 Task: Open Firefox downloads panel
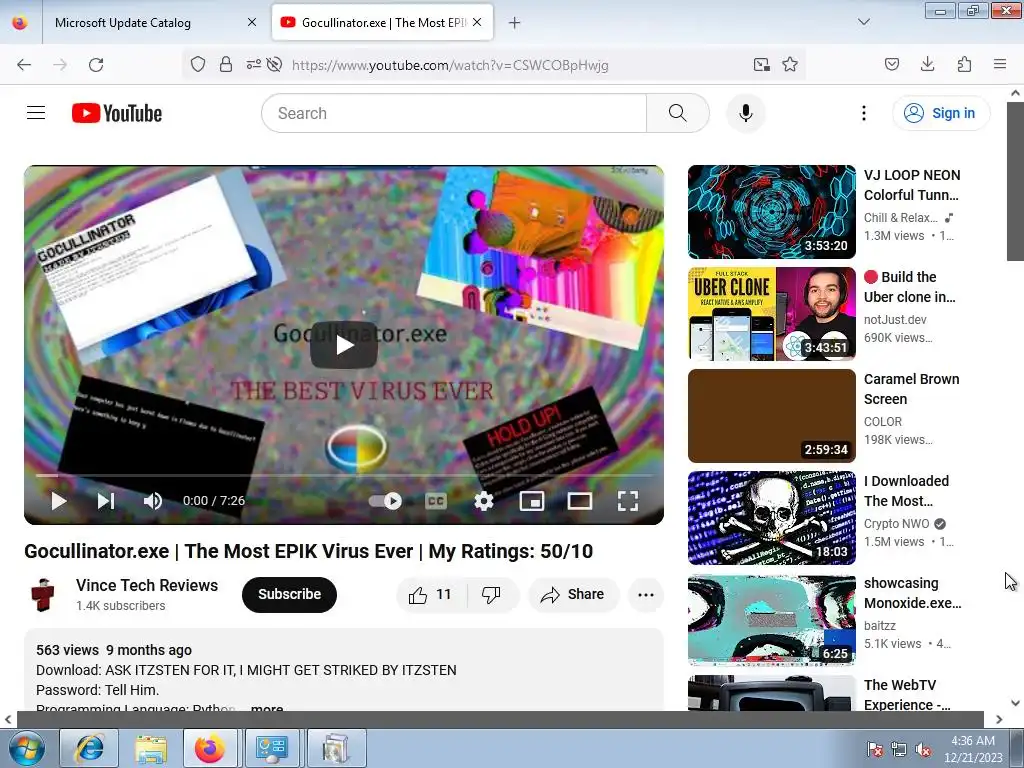point(927,64)
